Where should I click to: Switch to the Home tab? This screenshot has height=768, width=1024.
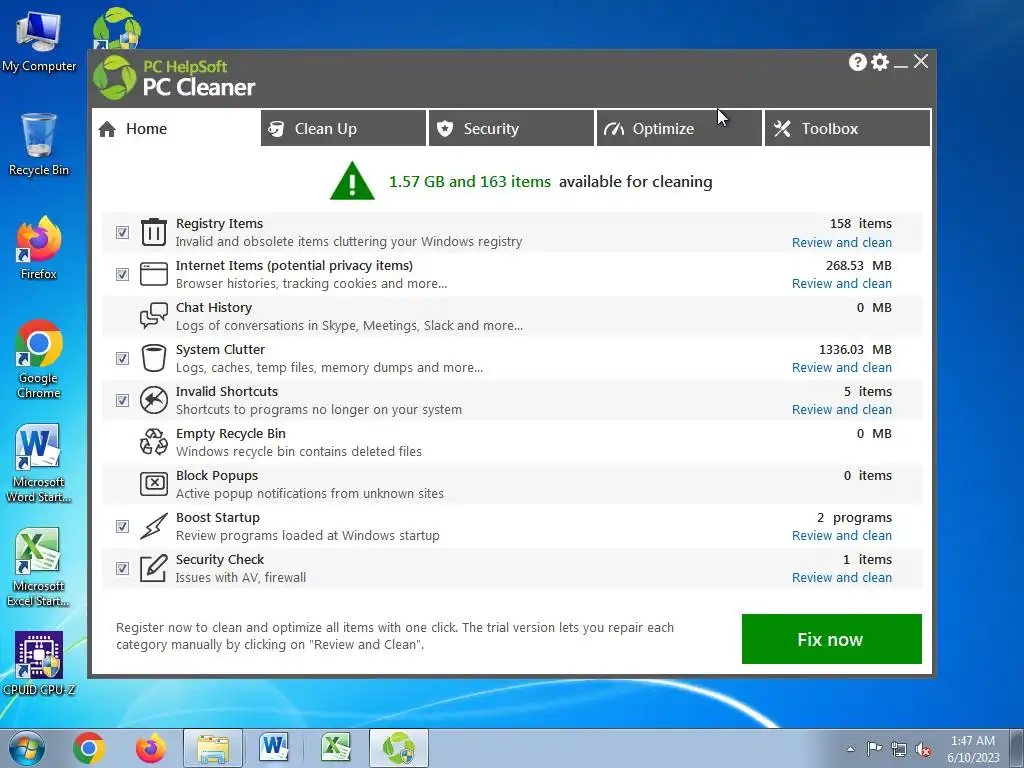(175, 129)
